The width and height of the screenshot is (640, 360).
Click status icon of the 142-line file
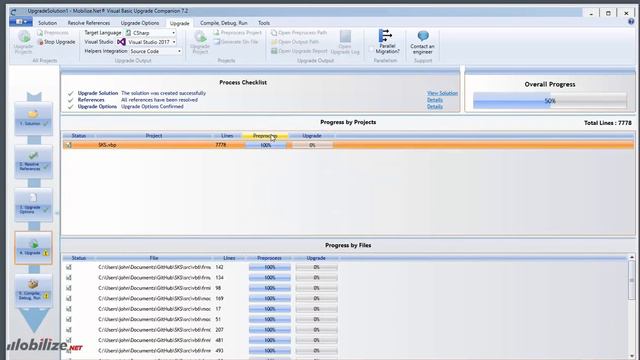point(69,267)
